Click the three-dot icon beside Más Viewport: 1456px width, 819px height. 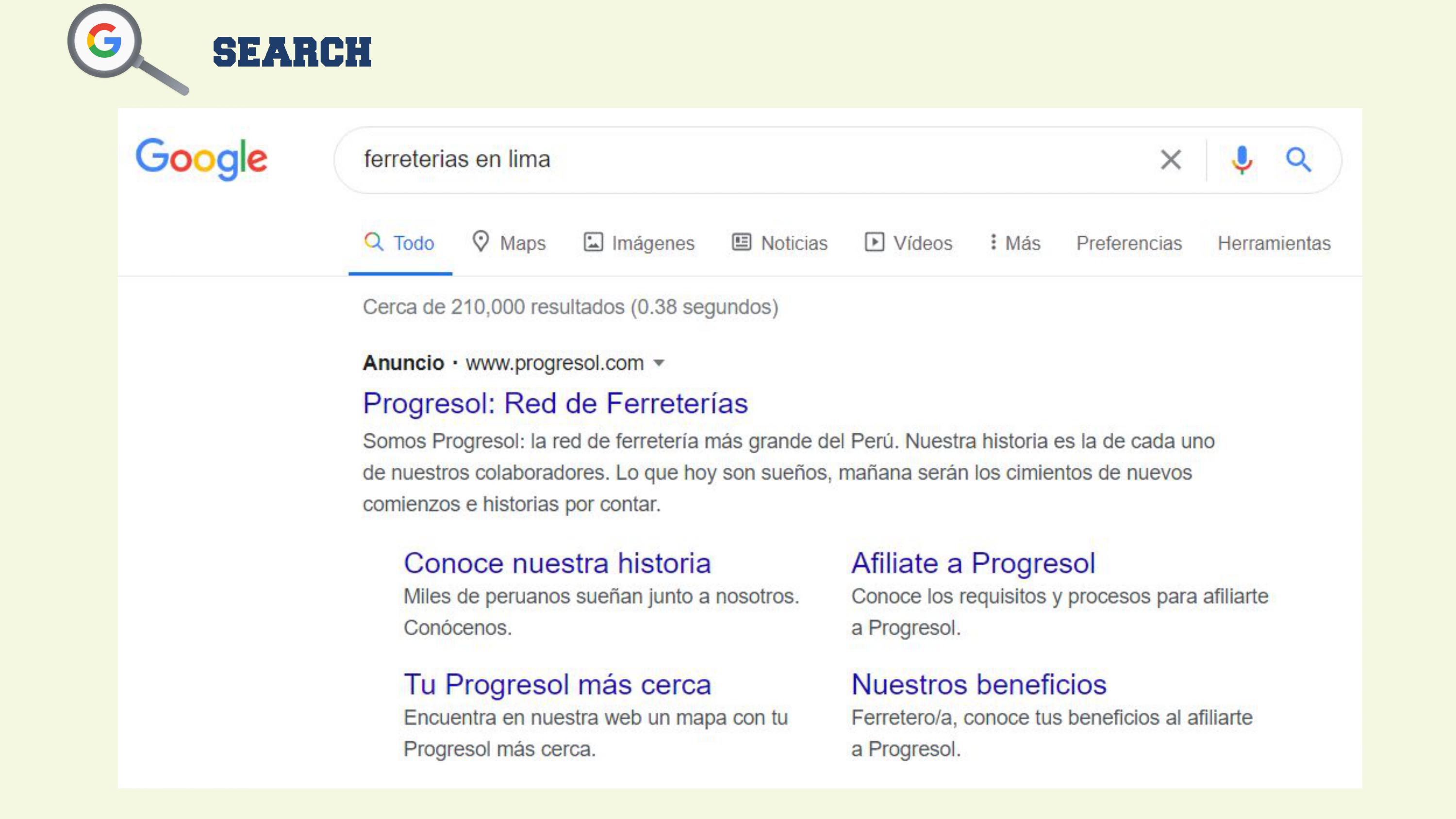[993, 242]
